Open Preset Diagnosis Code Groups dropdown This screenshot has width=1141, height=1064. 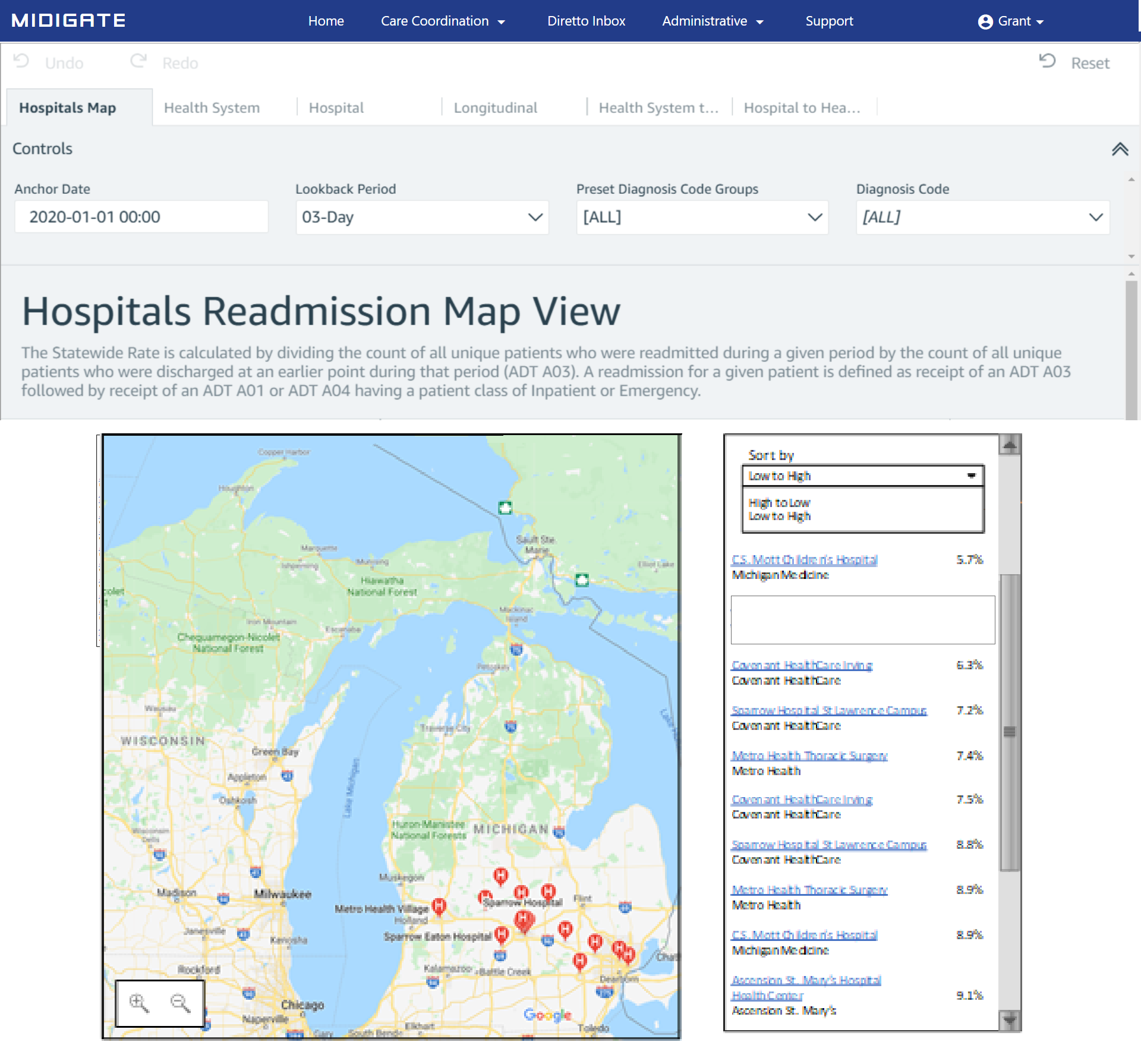[x=702, y=217]
